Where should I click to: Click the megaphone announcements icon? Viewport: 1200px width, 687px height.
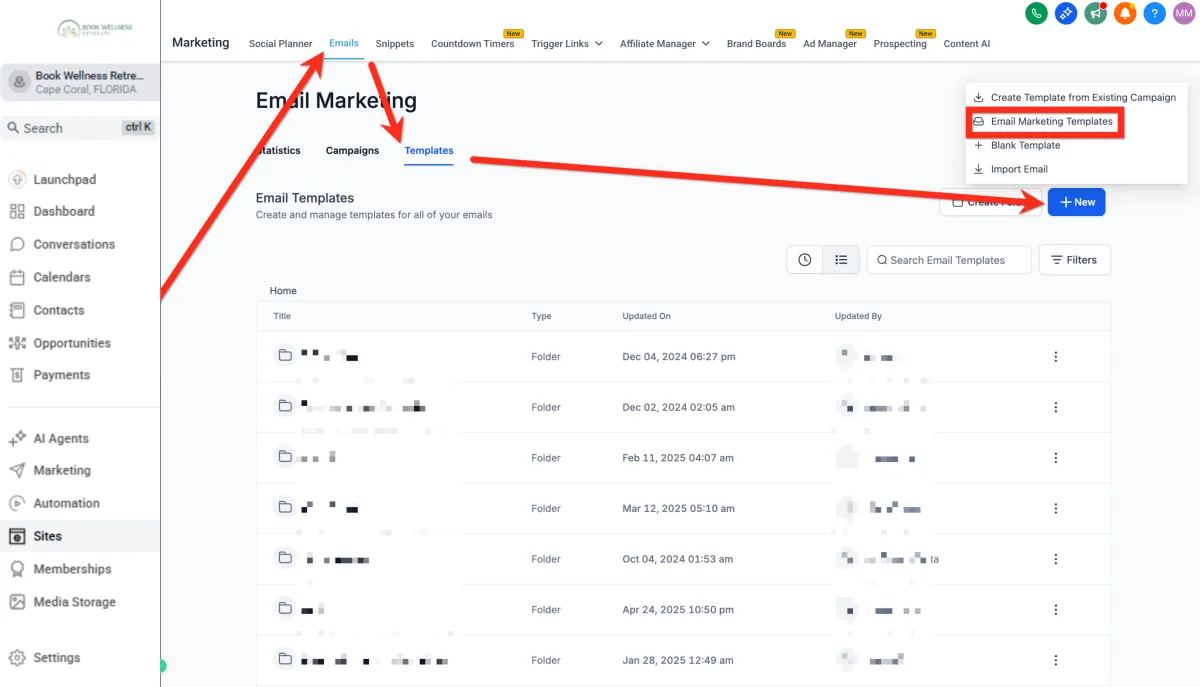(1095, 14)
